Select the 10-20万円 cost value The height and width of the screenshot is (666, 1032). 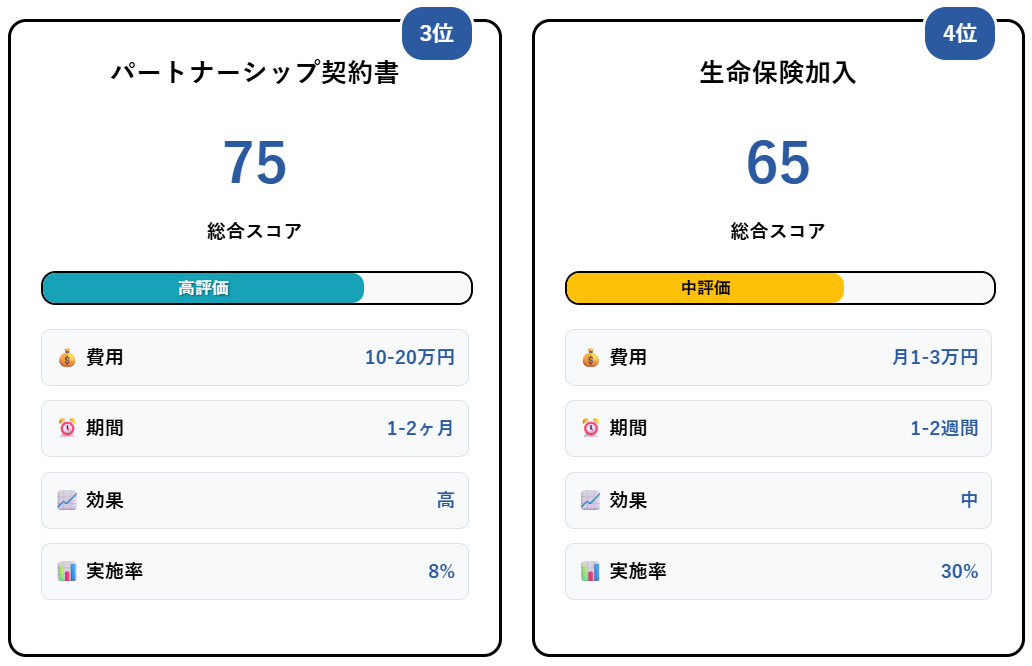(410, 357)
